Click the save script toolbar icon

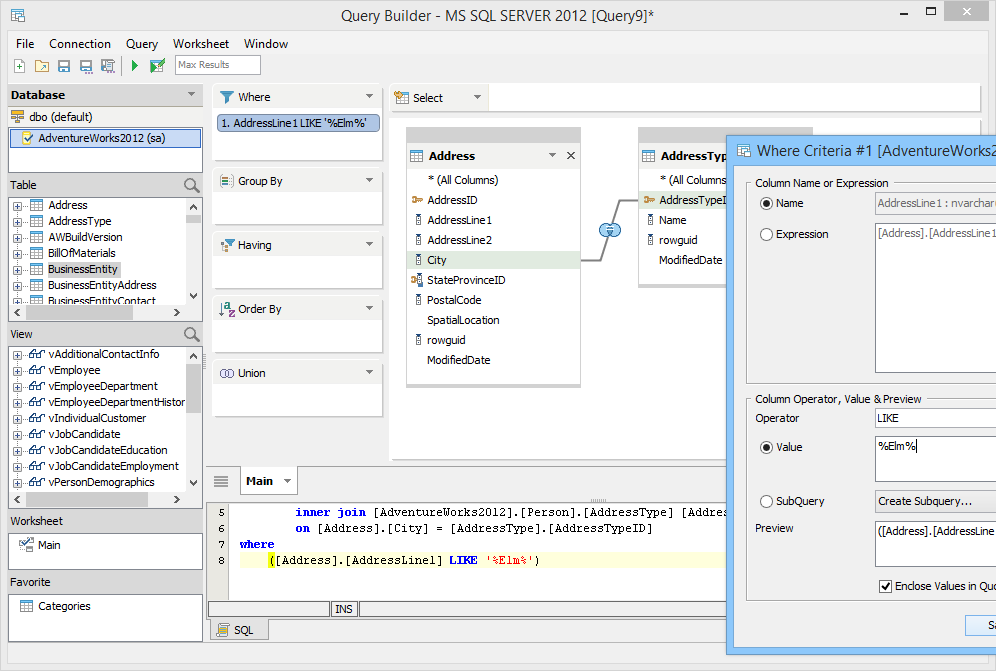coord(108,65)
